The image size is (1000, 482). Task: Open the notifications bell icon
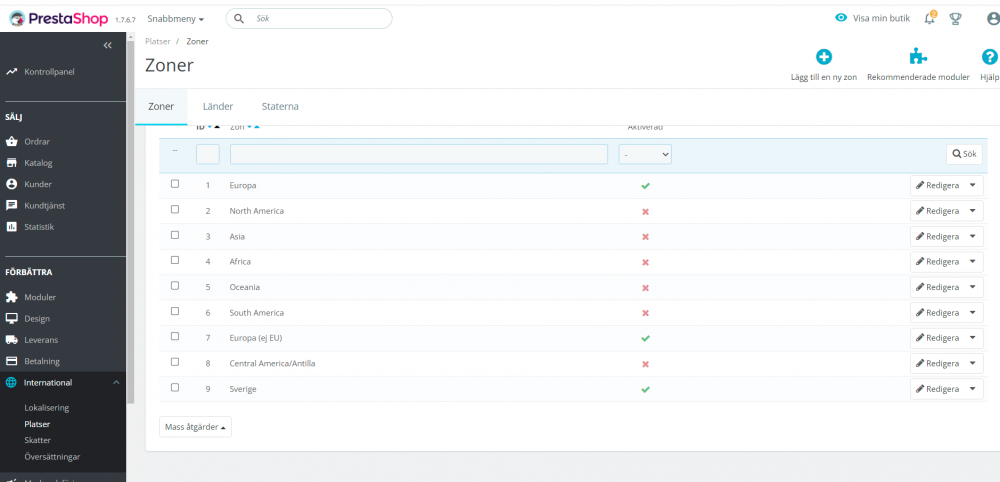click(x=930, y=18)
